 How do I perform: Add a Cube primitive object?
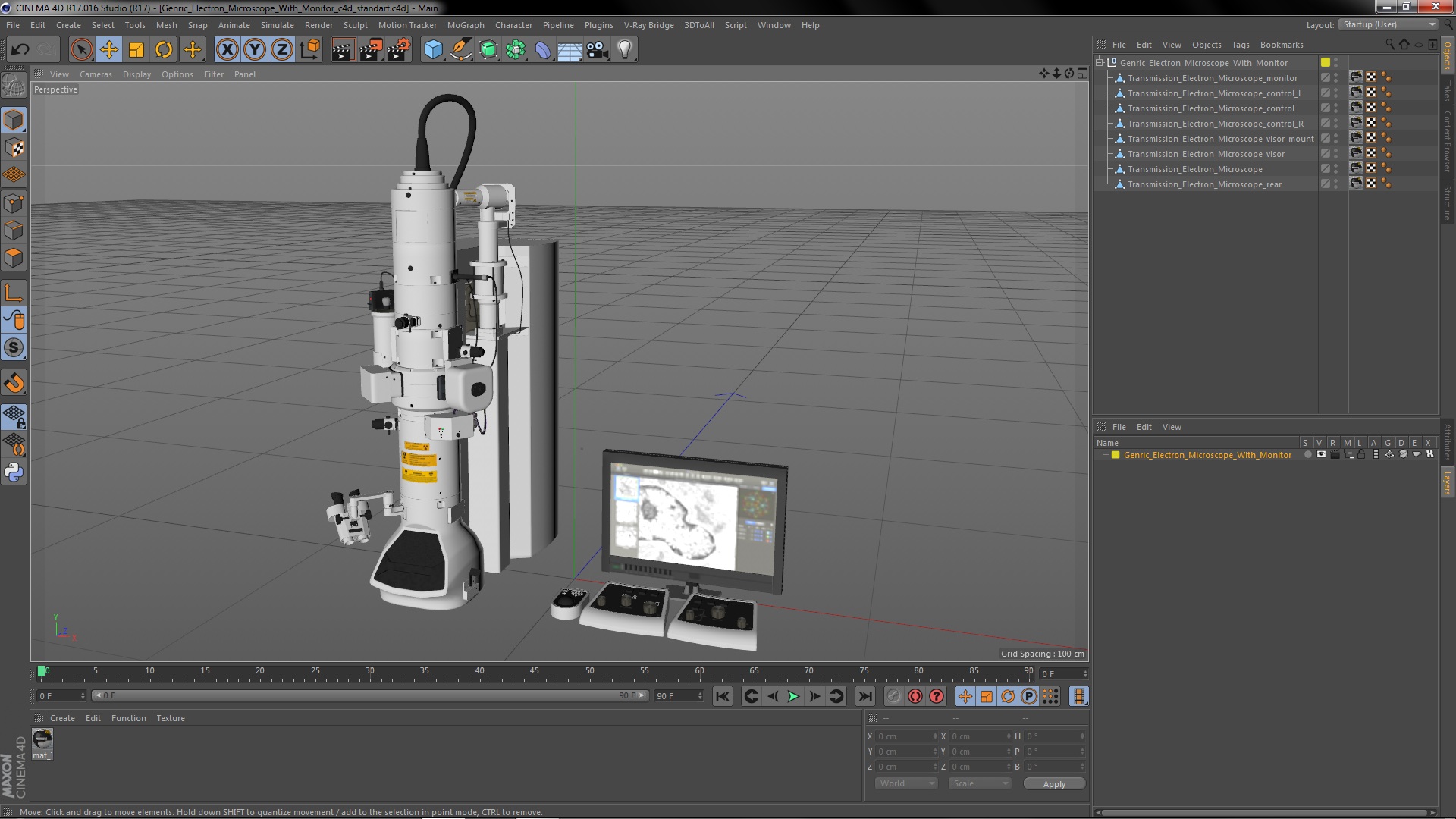pos(433,50)
